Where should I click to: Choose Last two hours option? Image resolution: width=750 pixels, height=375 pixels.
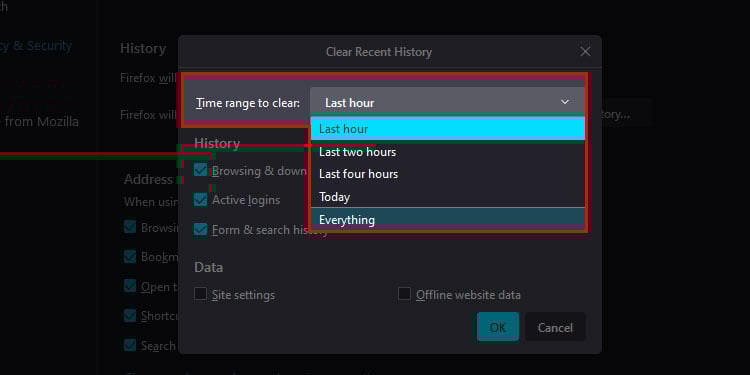[x=448, y=152]
